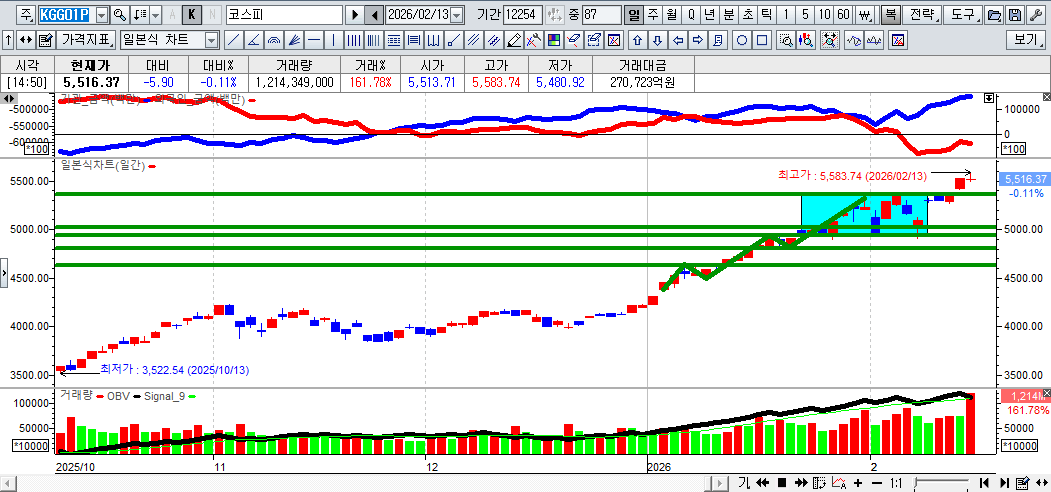The width and height of the screenshot is (1051, 492).
Task: Click the magnifier stock search icon
Action: (120, 15)
